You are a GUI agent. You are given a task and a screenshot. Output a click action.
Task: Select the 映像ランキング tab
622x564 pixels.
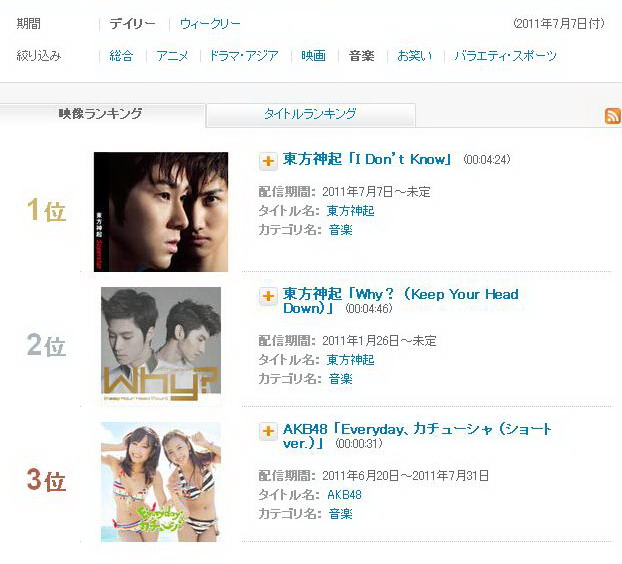[100, 114]
